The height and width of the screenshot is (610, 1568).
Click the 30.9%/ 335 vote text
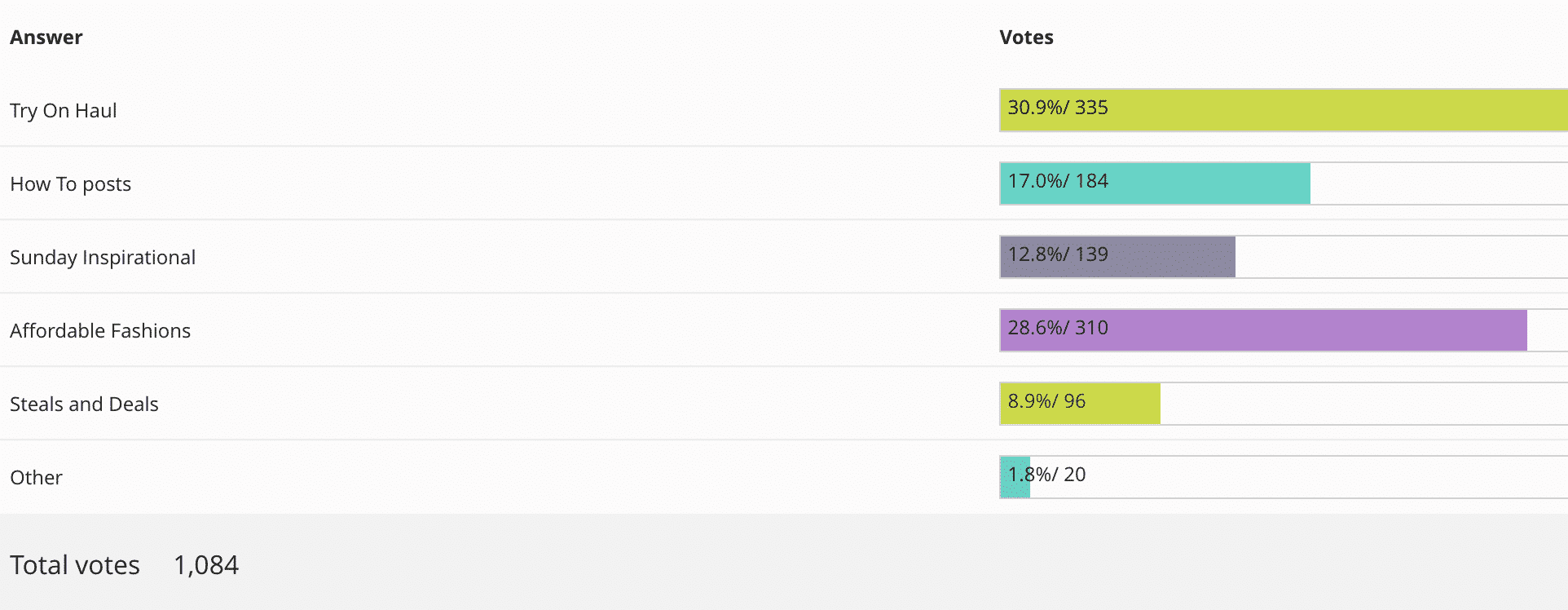pyautogui.click(x=1058, y=108)
